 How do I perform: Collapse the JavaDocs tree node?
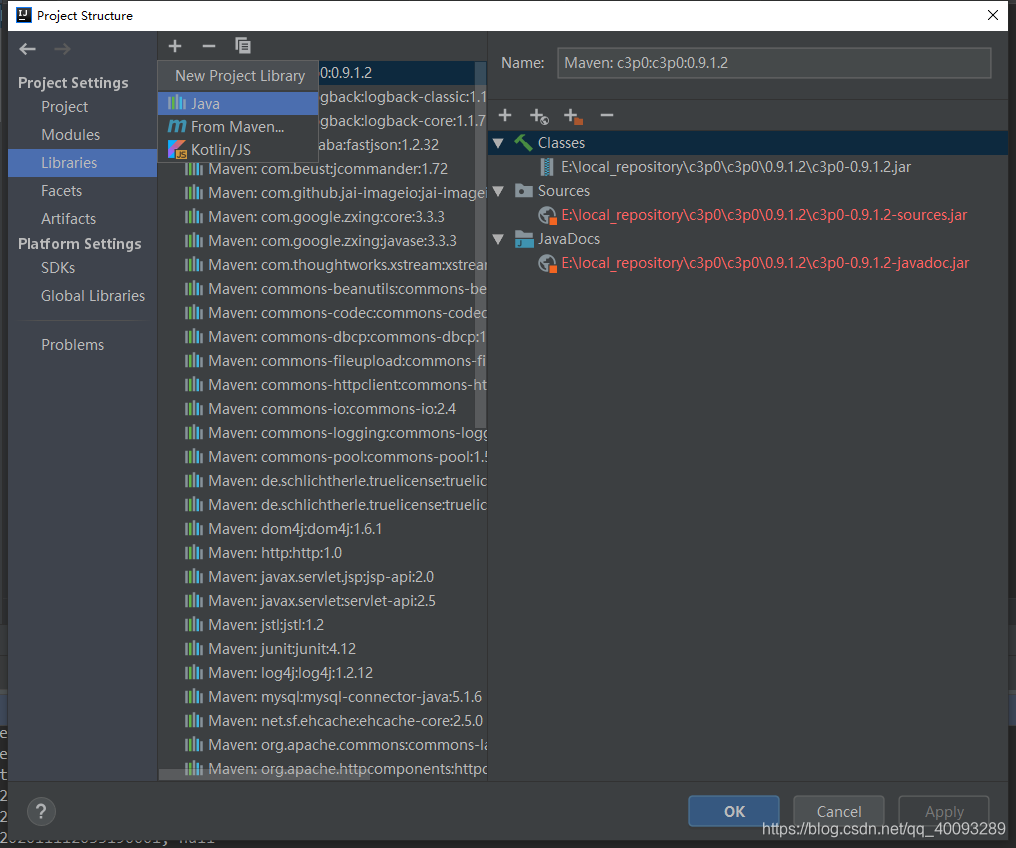click(x=498, y=239)
